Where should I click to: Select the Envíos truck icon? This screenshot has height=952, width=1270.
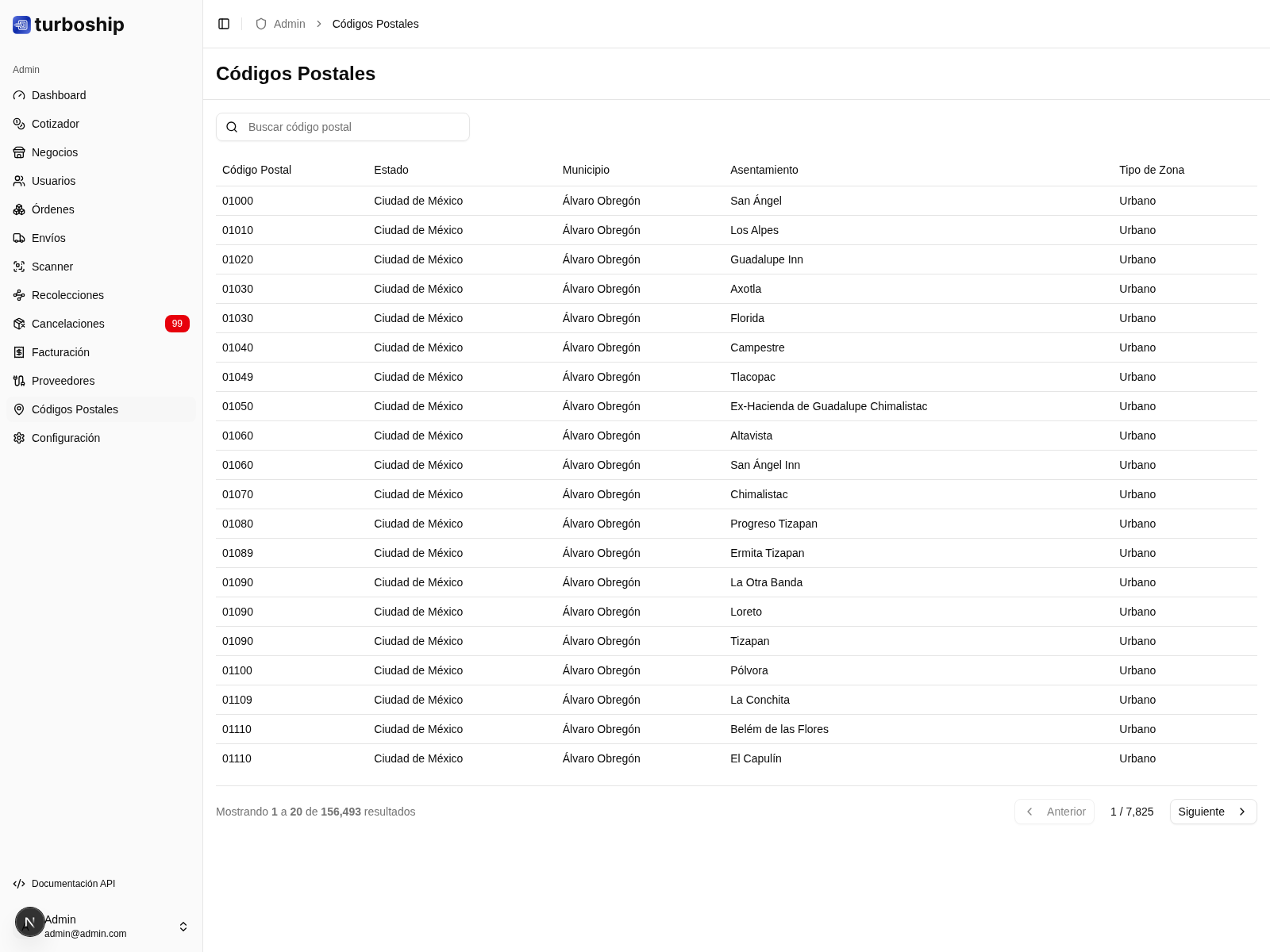pyautogui.click(x=19, y=238)
